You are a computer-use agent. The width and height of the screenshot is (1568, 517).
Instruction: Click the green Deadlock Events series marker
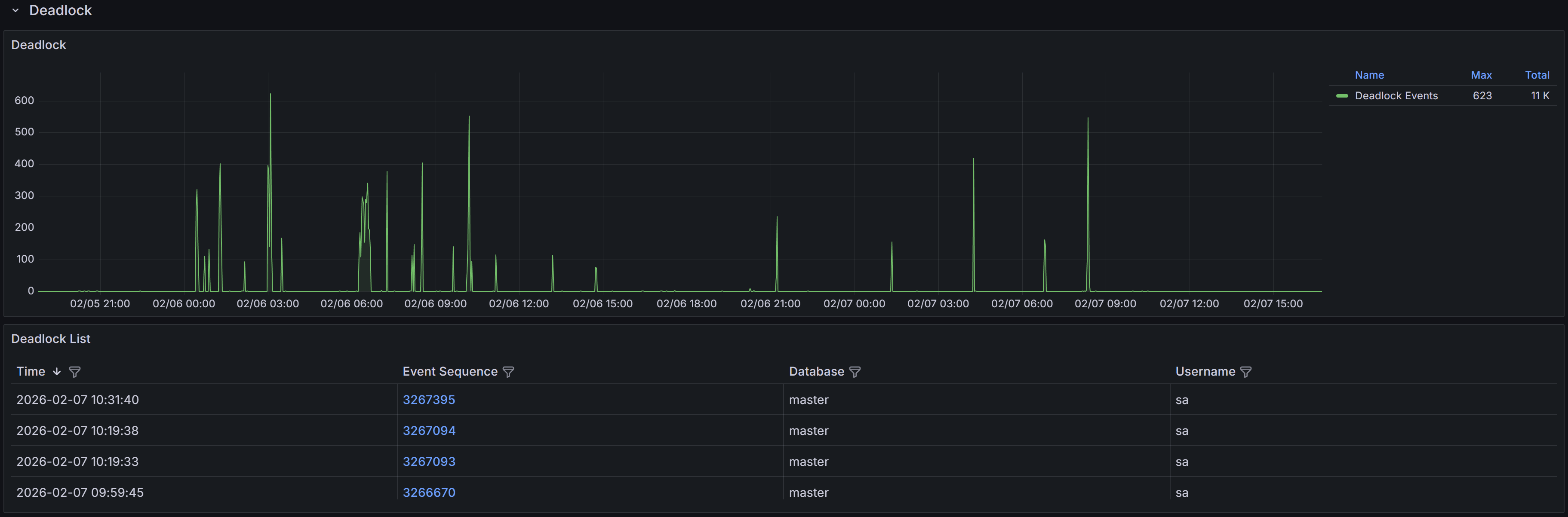(x=1341, y=95)
